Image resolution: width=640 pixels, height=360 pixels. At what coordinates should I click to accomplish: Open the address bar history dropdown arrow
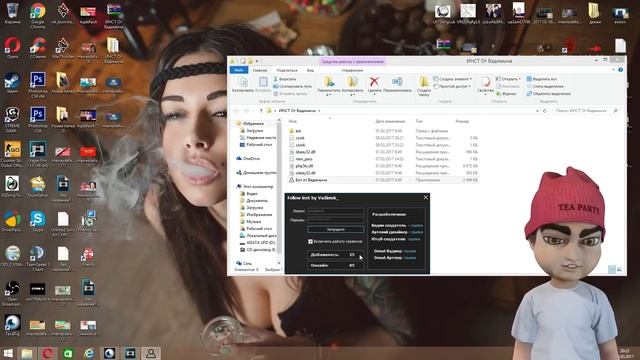click(537, 111)
